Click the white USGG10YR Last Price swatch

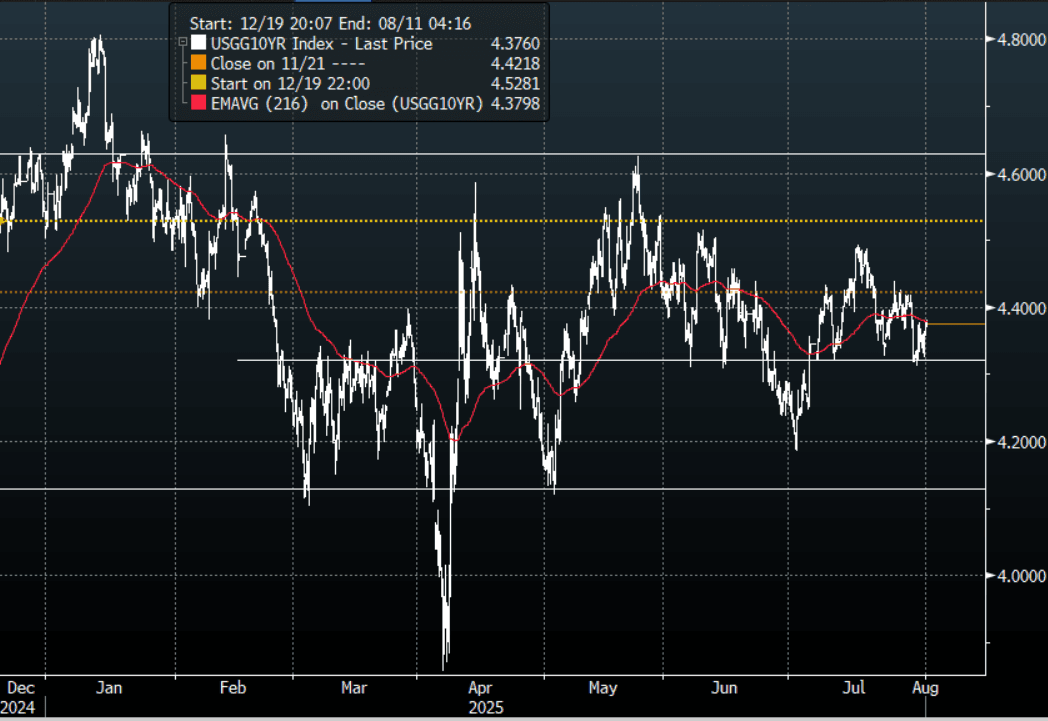pyautogui.click(x=201, y=43)
